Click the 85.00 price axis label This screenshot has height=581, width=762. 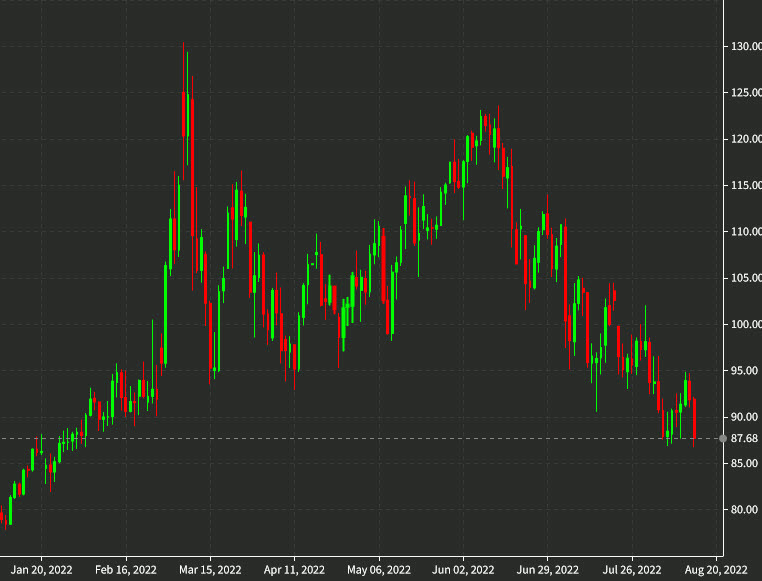[x=744, y=463]
